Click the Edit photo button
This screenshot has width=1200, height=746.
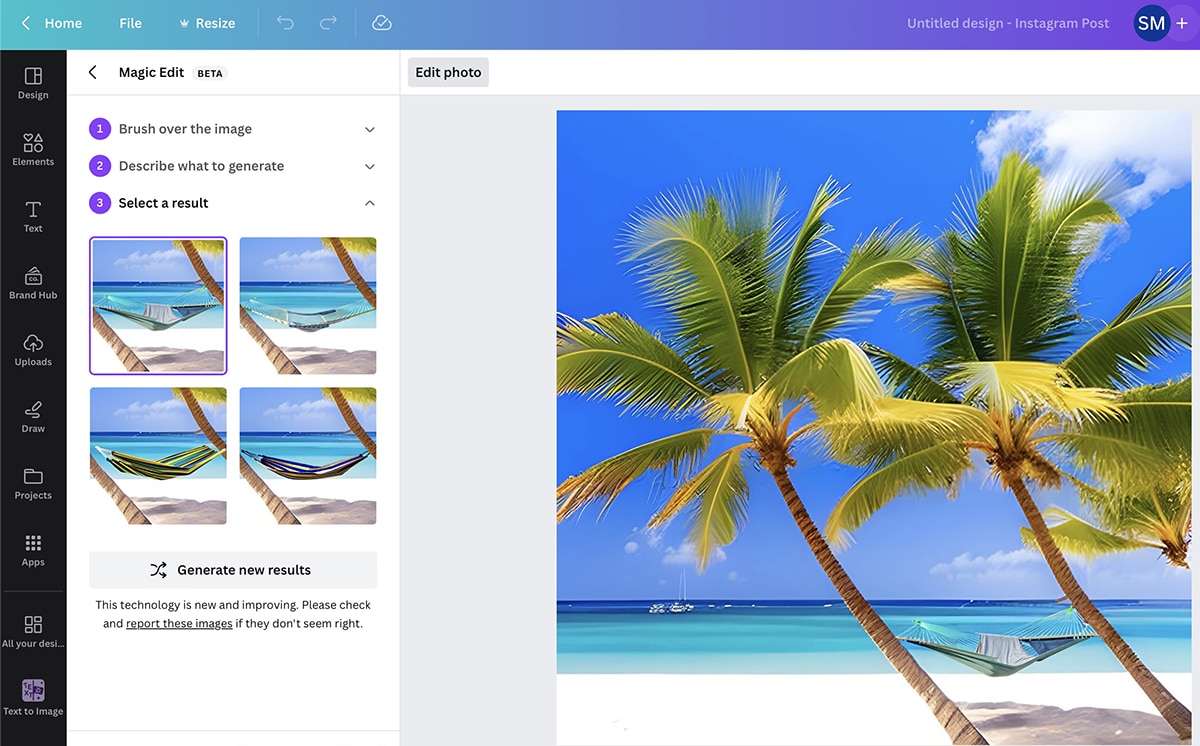(448, 72)
